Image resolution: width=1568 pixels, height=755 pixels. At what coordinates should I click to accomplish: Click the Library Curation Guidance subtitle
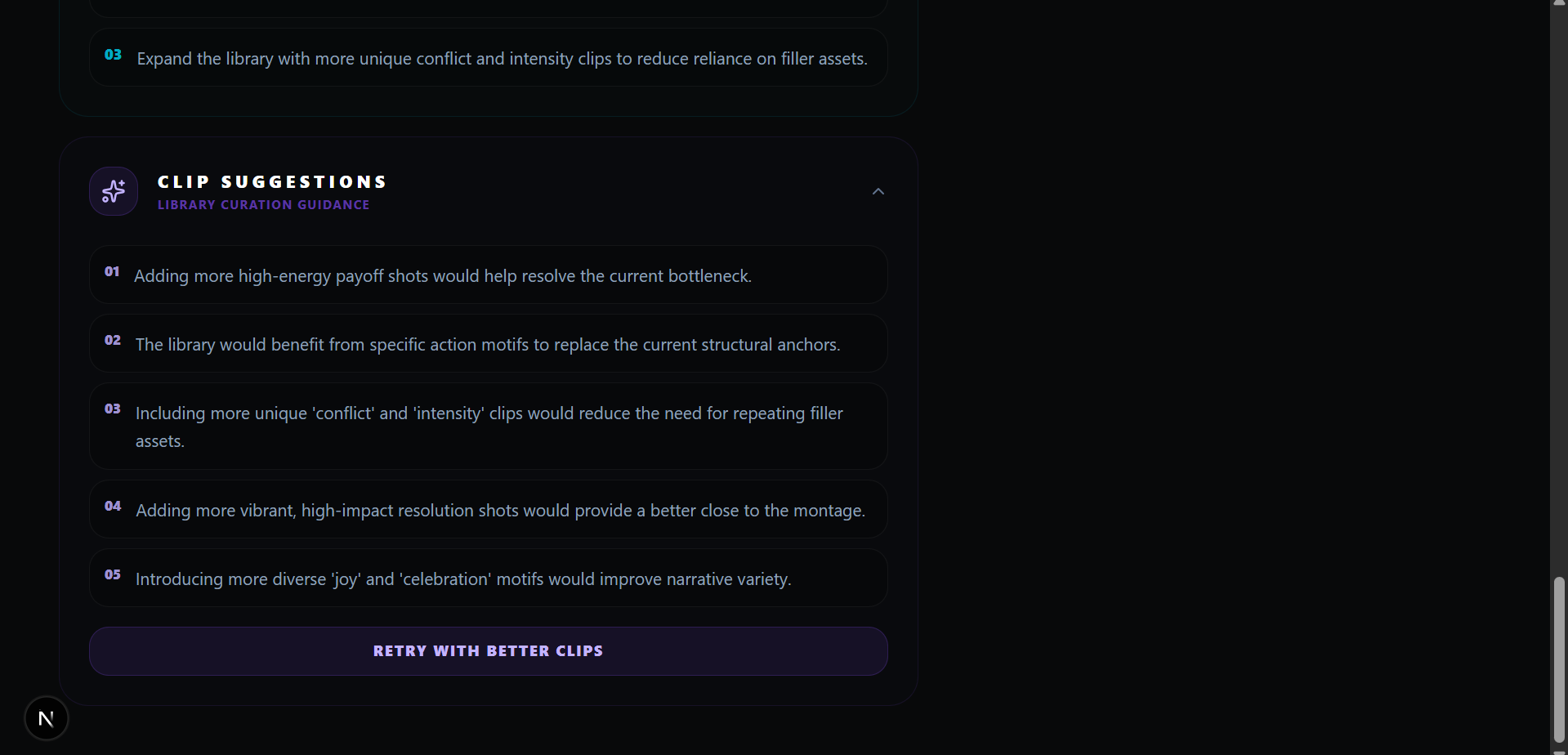[263, 205]
